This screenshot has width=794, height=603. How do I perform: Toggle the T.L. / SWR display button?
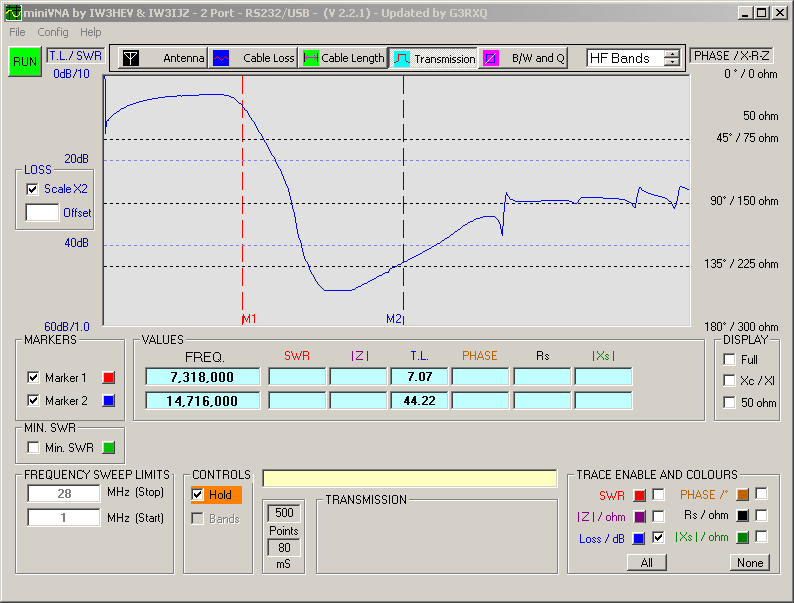click(75, 56)
